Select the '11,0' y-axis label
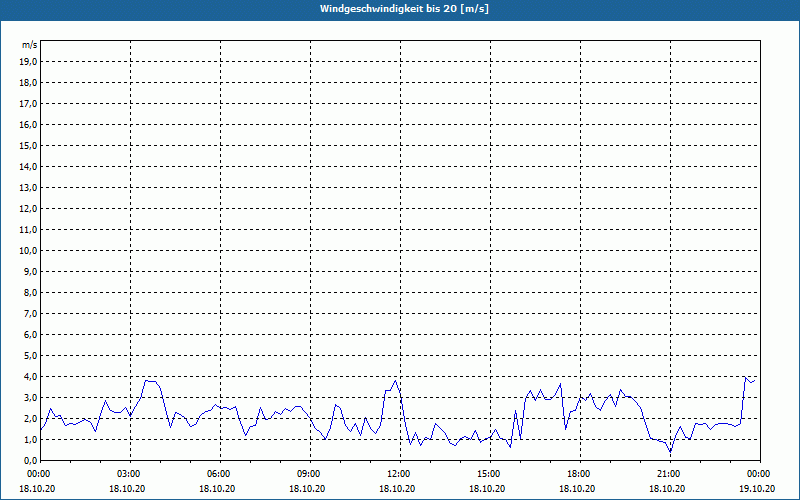Image resolution: width=800 pixels, height=500 pixels. pos(29,230)
